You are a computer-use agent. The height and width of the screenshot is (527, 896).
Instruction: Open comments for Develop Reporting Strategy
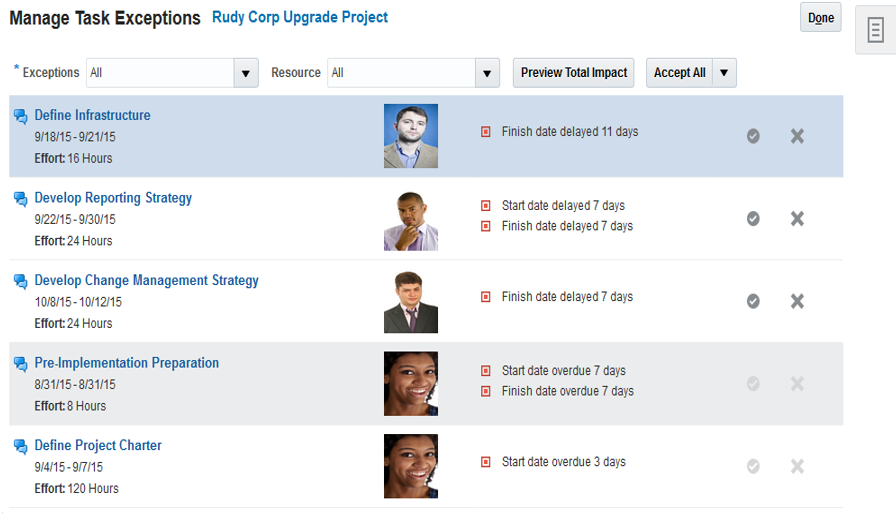point(20,199)
